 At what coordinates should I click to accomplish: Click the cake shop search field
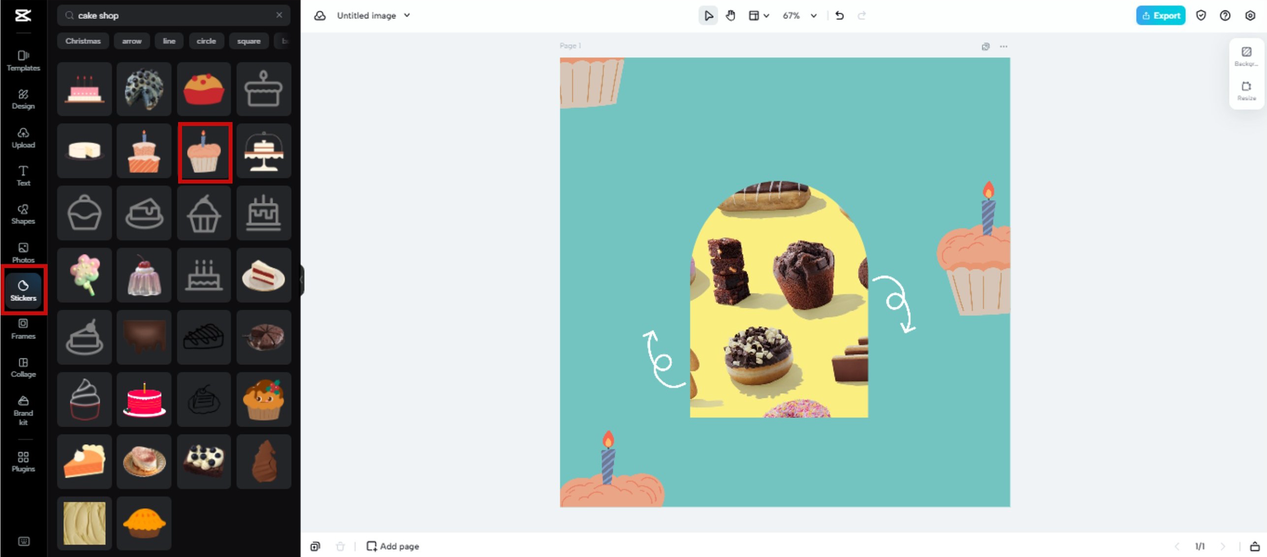coord(174,16)
